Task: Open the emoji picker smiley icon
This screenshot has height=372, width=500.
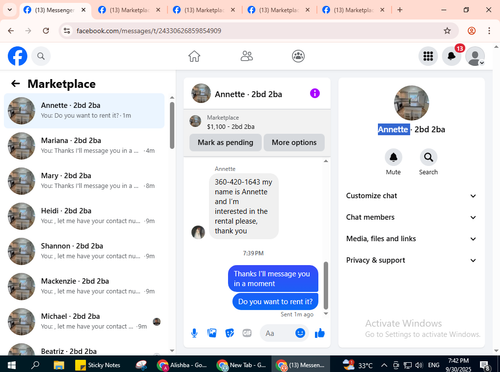Action: tap(300, 333)
